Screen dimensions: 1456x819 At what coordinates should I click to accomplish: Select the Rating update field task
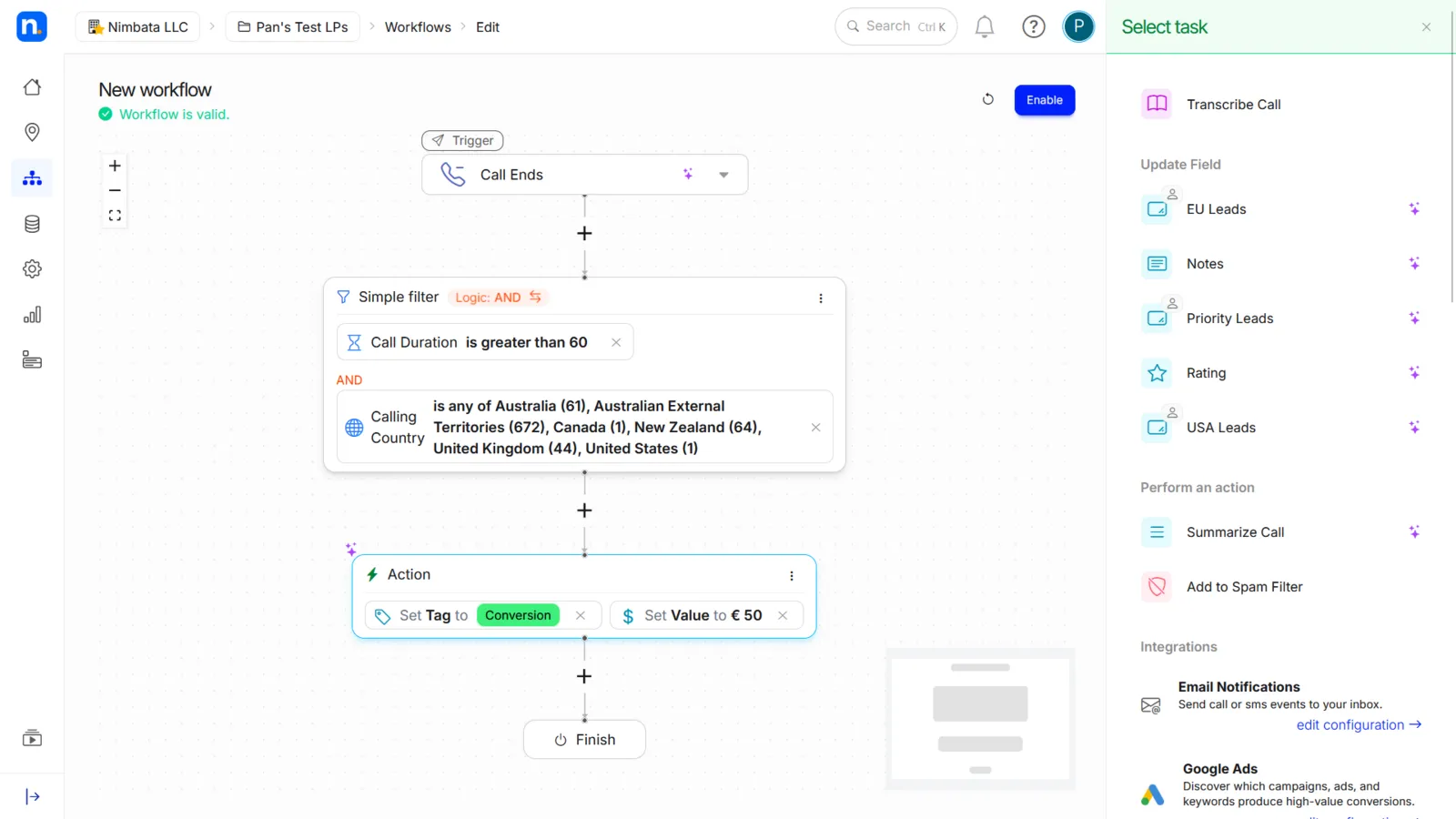1280,373
